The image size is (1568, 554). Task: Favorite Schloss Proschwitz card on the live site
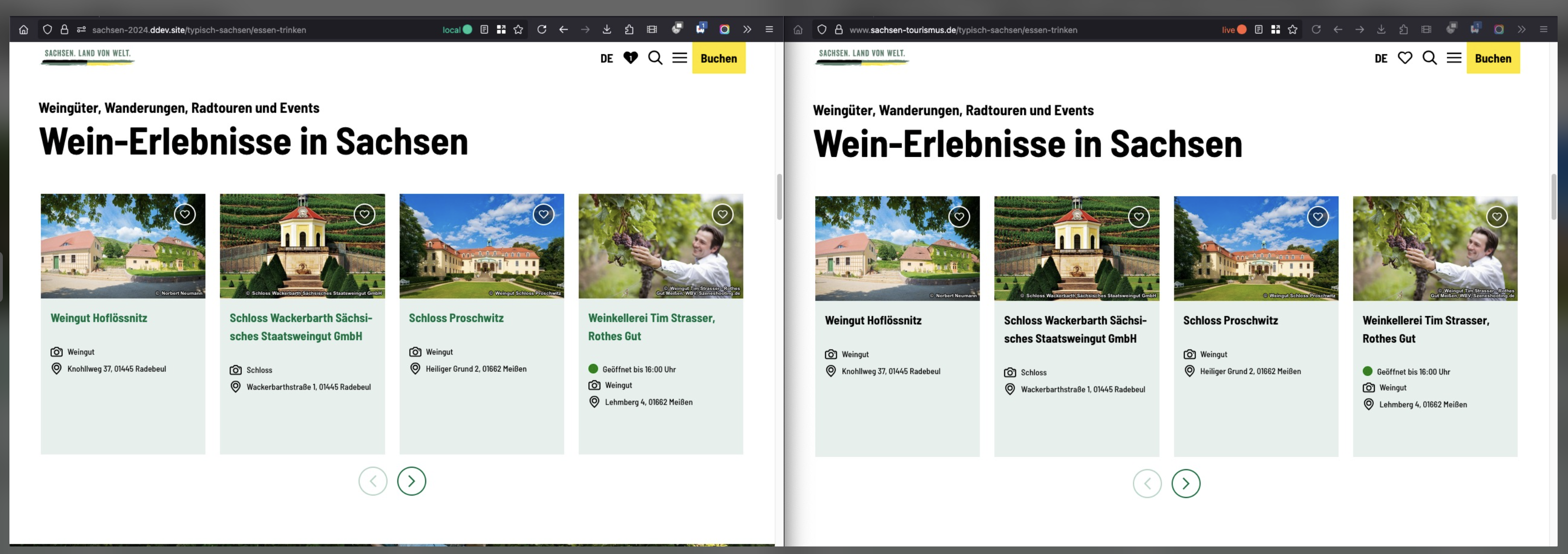pyautogui.click(x=1318, y=217)
